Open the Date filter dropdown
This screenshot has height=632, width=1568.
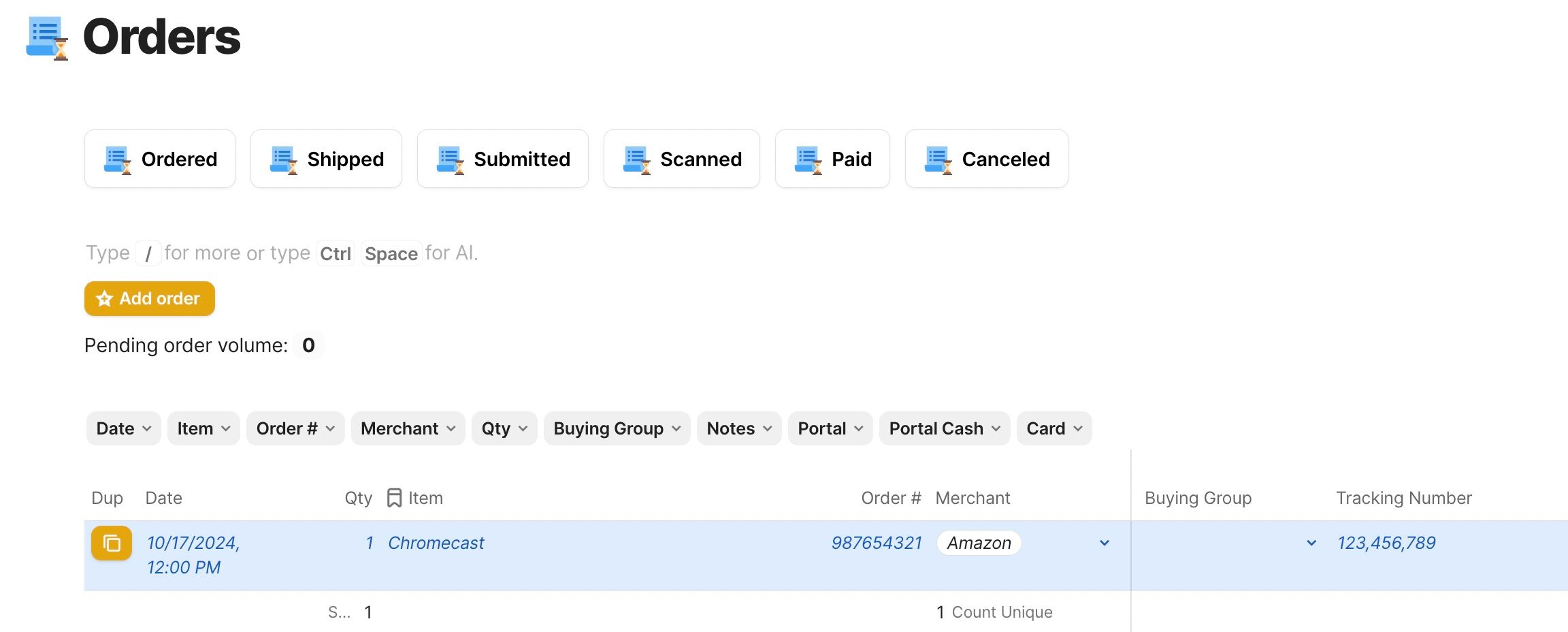coord(124,428)
